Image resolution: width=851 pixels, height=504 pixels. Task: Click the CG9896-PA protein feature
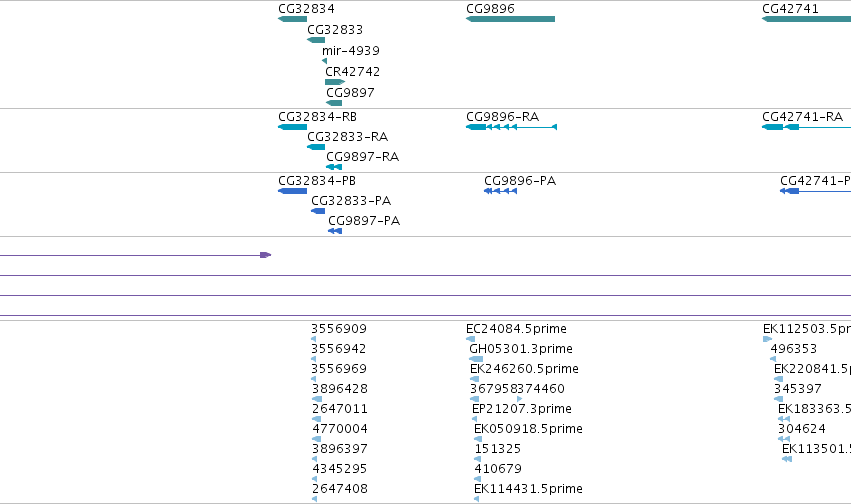click(500, 191)
